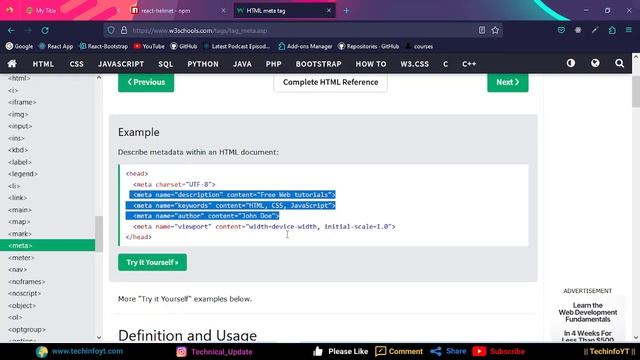The height and width of the screenshot is (360, 640).
Task: Select <iframe> in the sidebar
Action: click(x=22, y=102)
